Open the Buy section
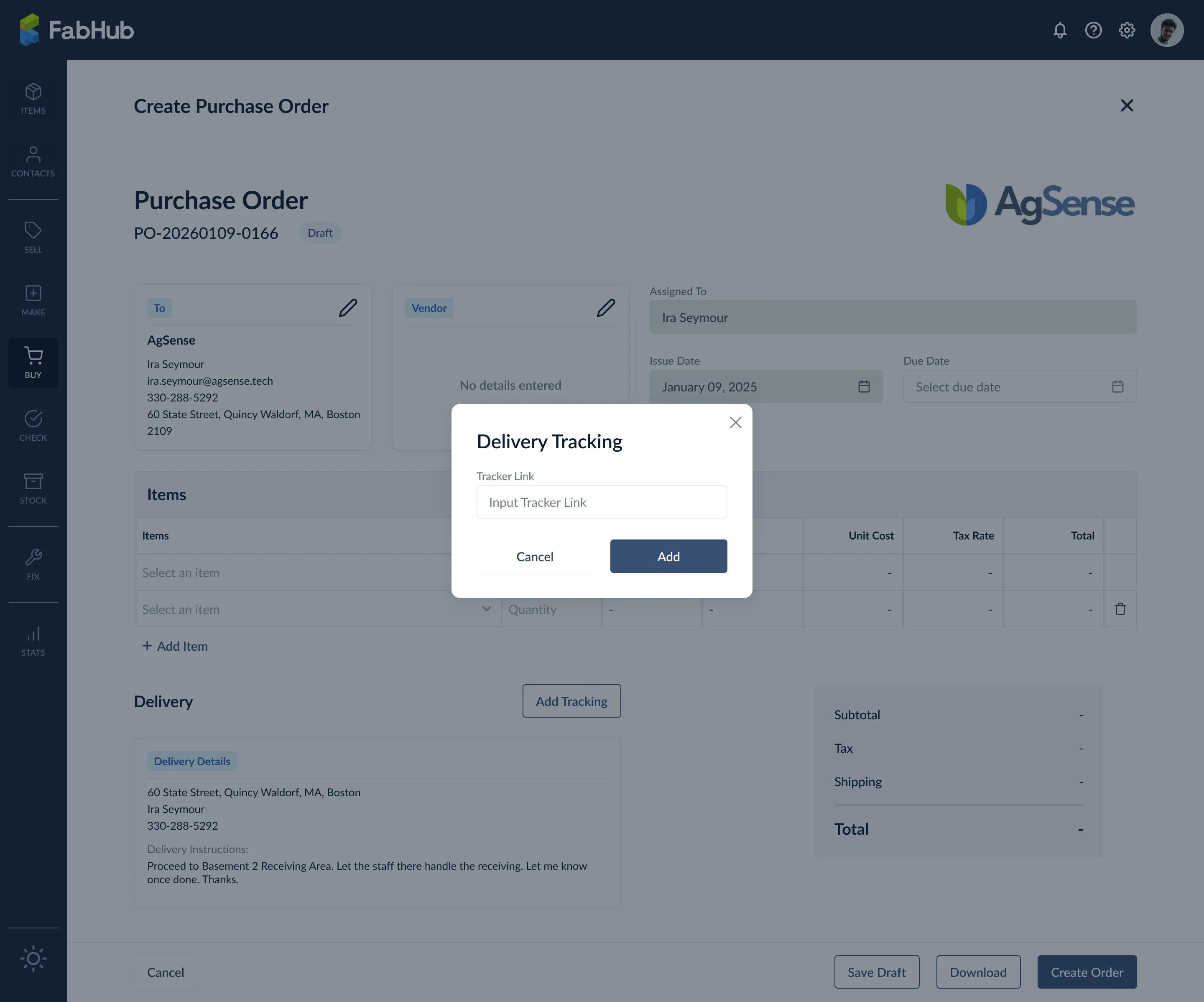Screen dimensions: 1204x1002 33,363
